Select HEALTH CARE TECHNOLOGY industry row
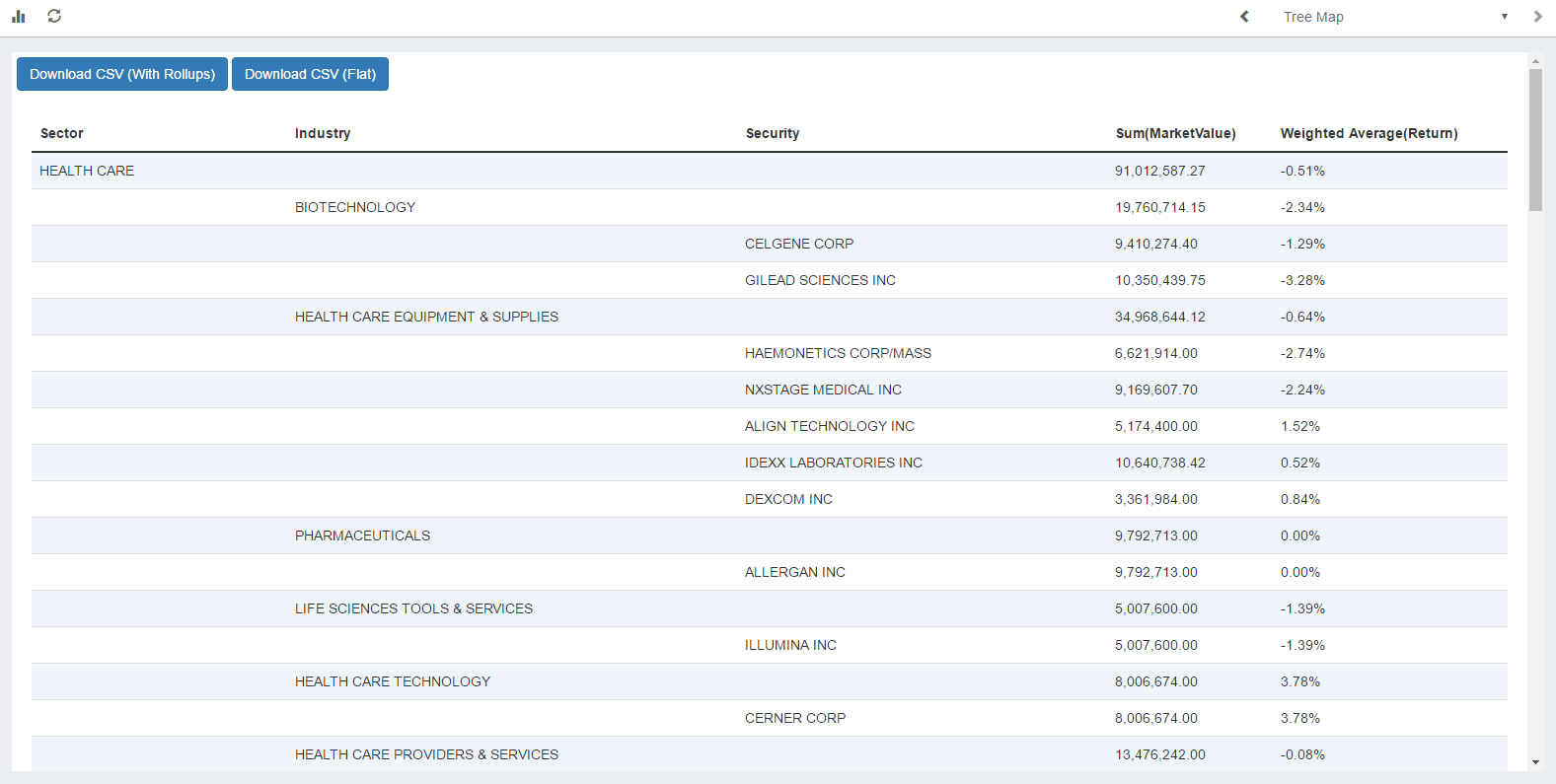 point(770,681)
